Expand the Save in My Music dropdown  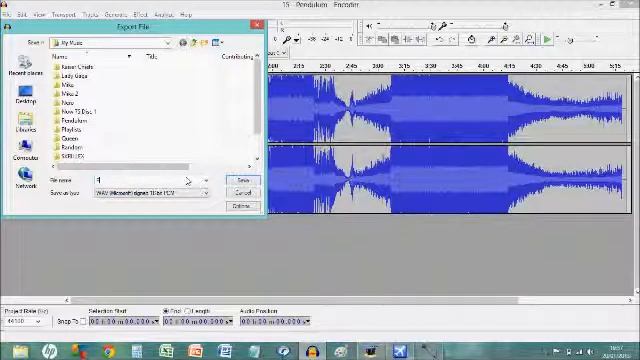point(168,43)
